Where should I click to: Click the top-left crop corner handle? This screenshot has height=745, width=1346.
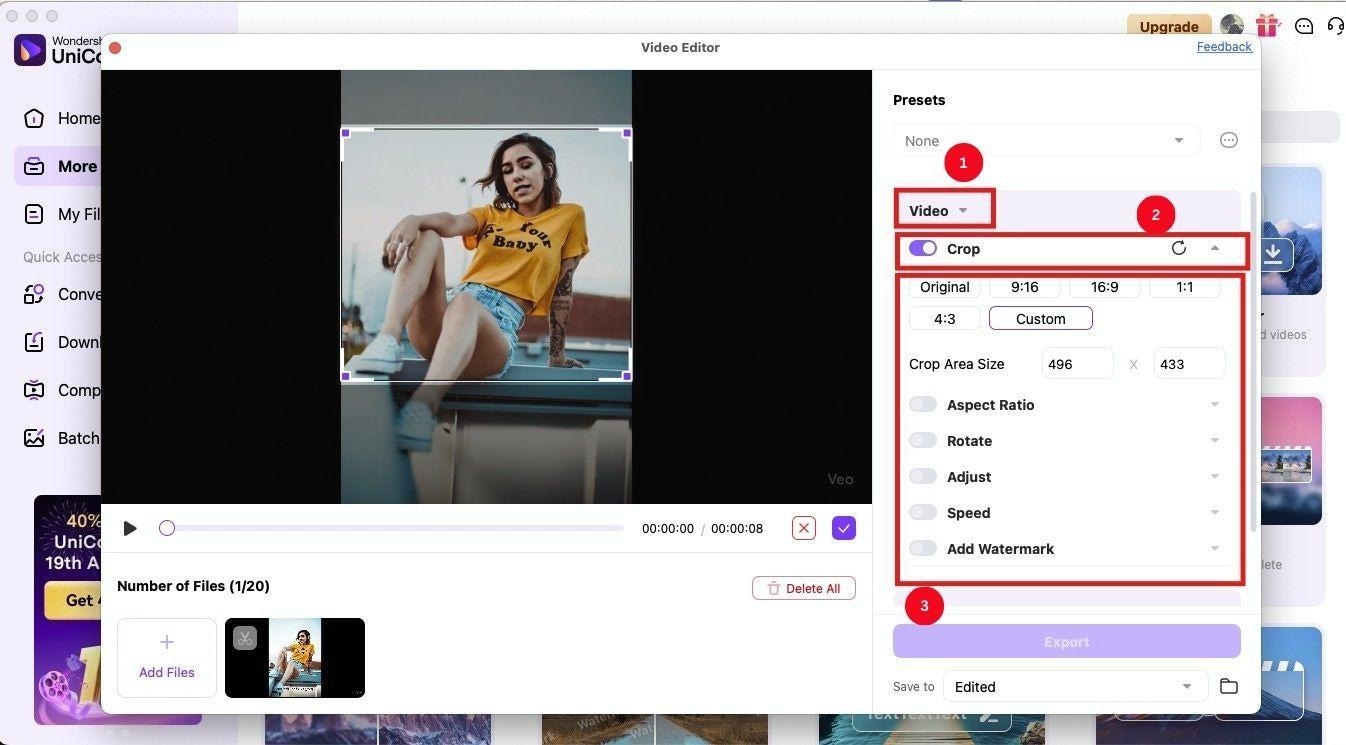[346, 133]
